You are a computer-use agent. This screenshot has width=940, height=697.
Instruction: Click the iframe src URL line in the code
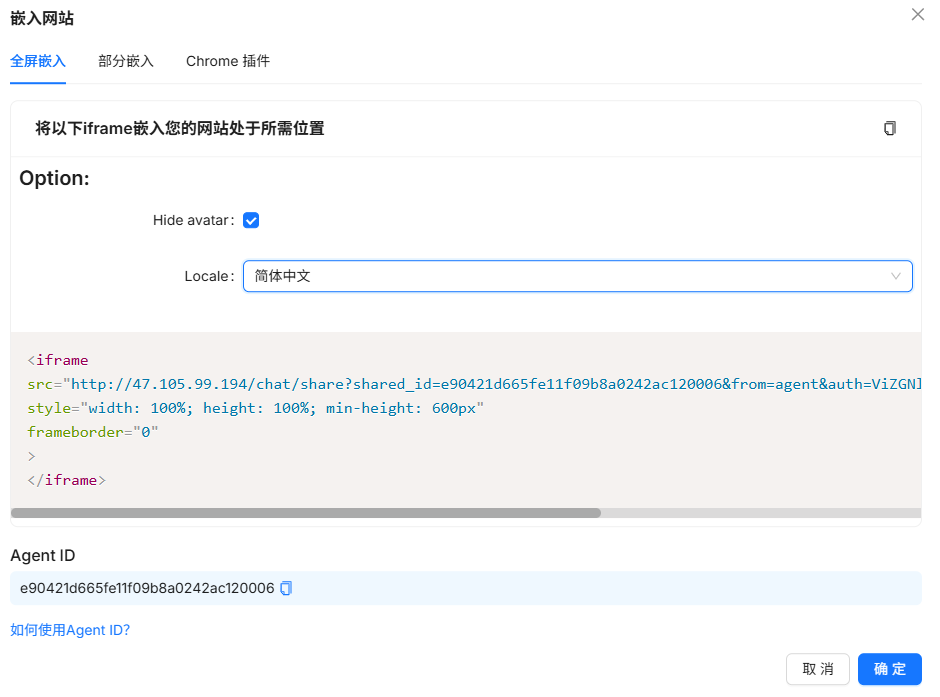pos(470,384)
